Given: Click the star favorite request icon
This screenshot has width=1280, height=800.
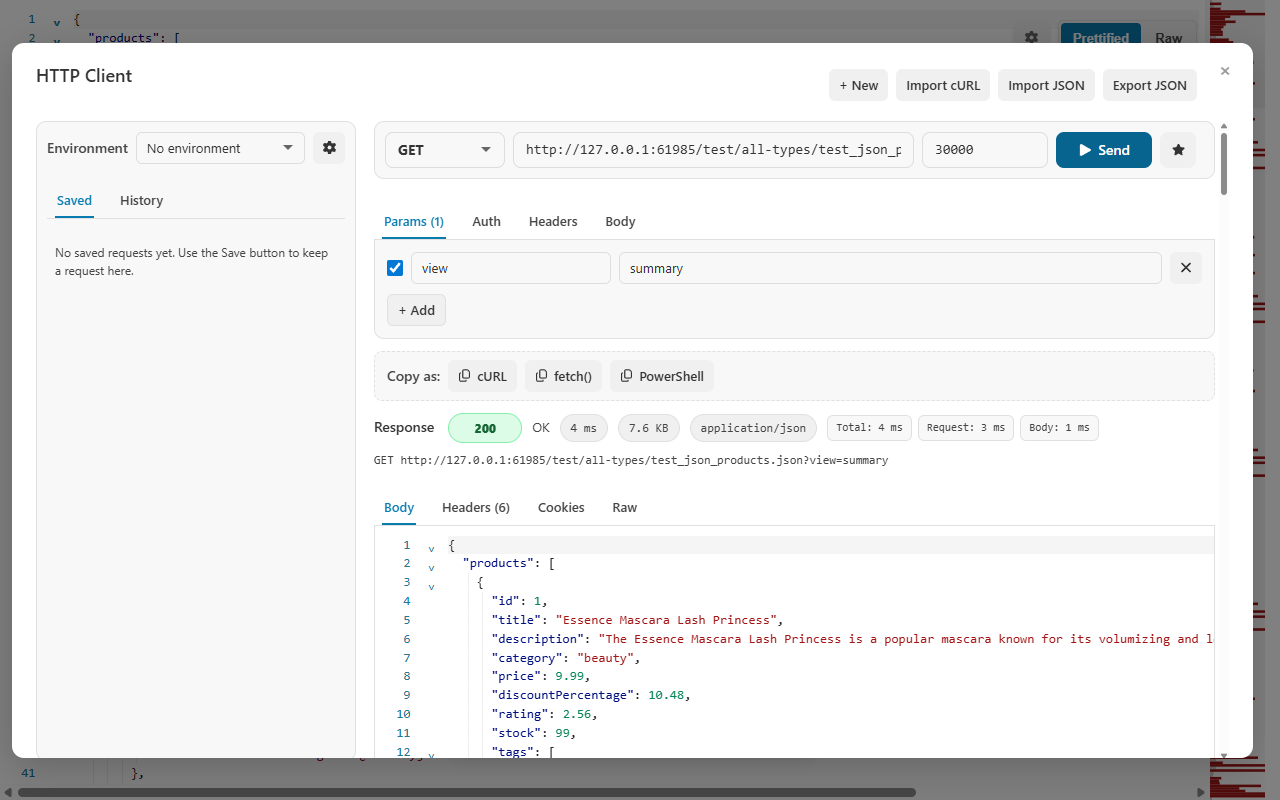Looking at the screenshot, I should [1178, 150].
